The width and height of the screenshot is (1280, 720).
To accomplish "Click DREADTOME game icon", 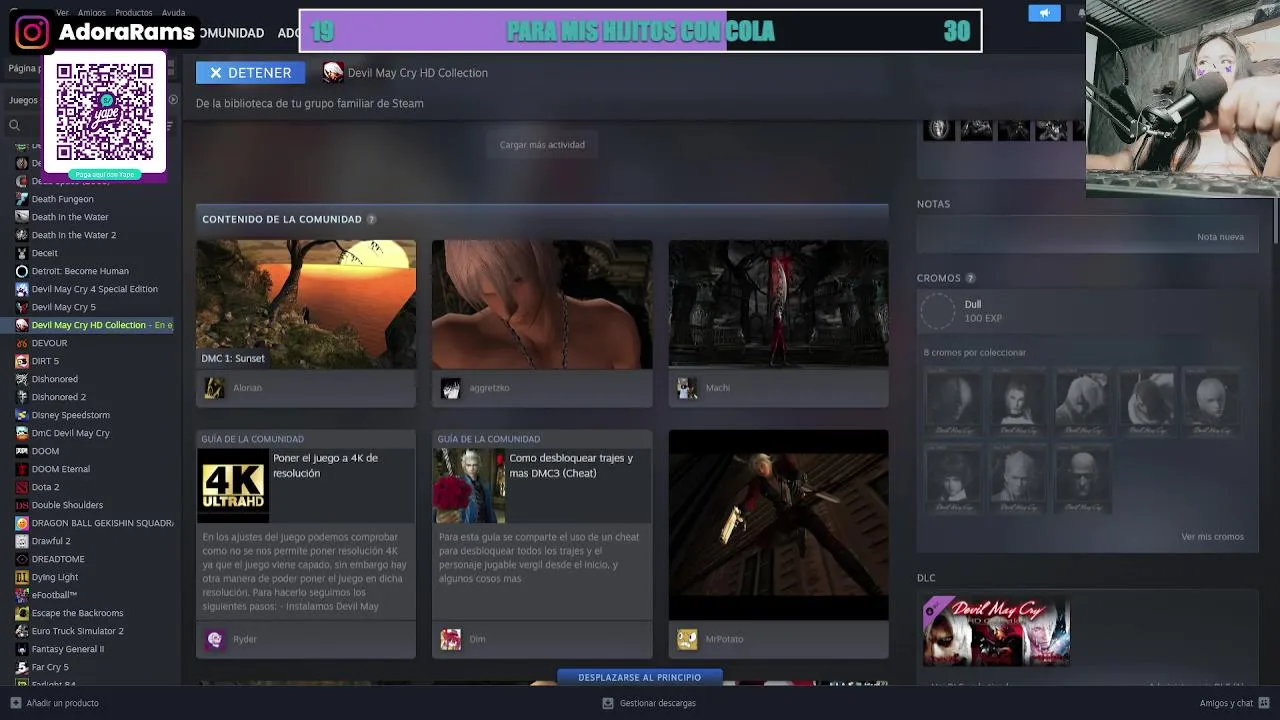I will pos(22,559).
